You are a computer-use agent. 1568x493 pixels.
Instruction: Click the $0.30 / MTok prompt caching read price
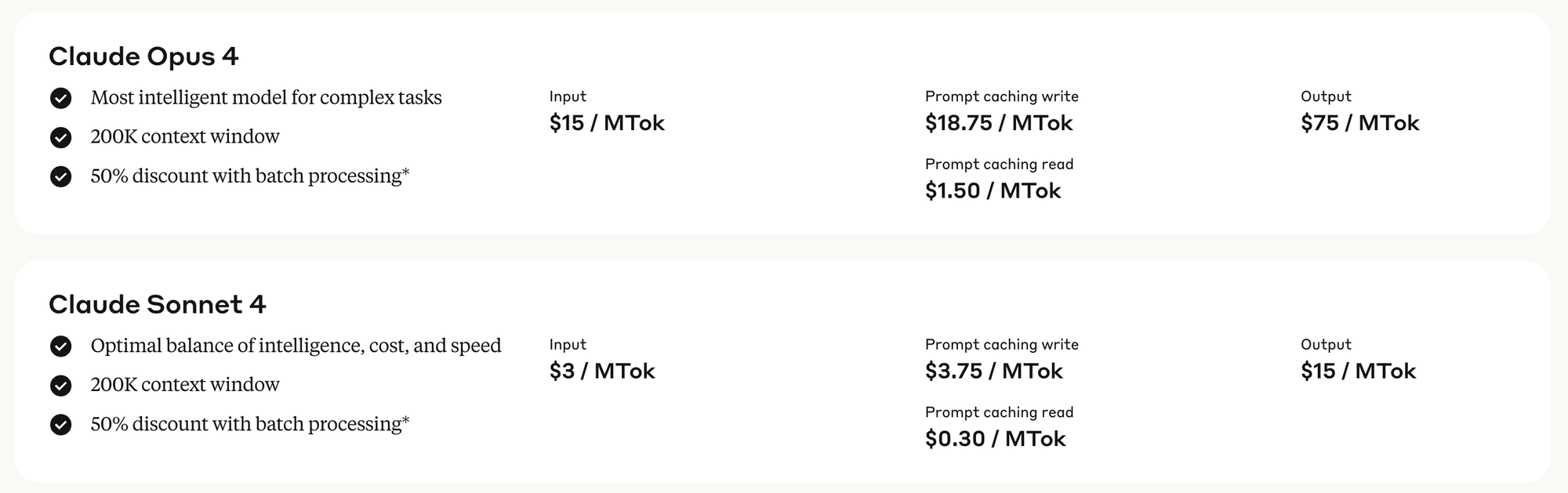(x=995, y=438)
